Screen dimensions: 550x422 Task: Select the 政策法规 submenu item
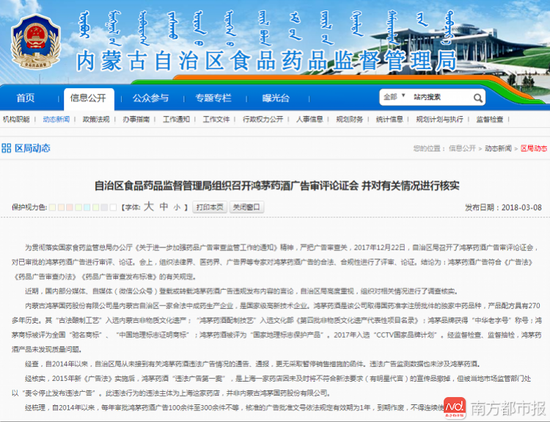pos(96,119)
